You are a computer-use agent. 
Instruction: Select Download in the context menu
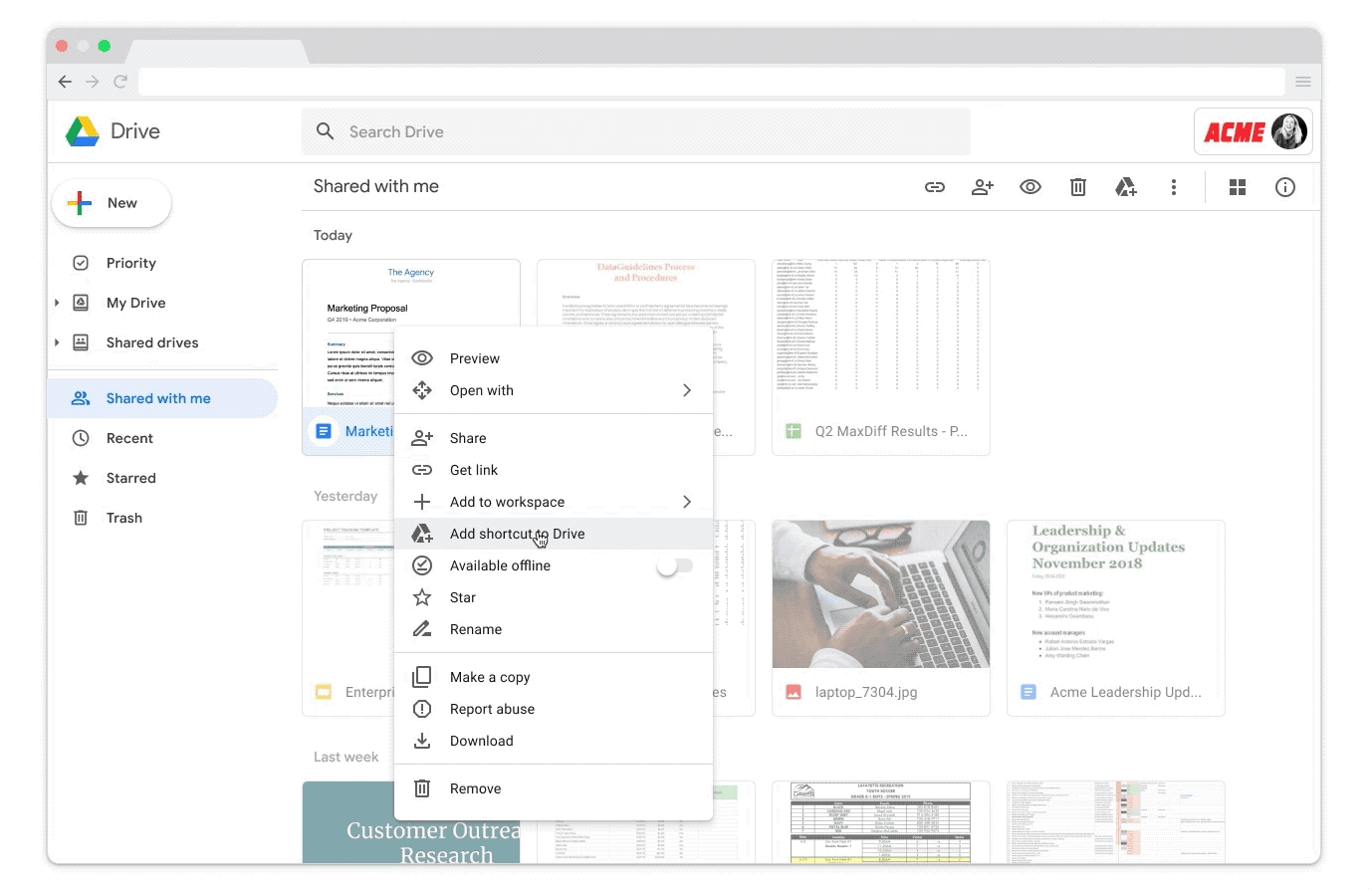(x=482, y=741)
